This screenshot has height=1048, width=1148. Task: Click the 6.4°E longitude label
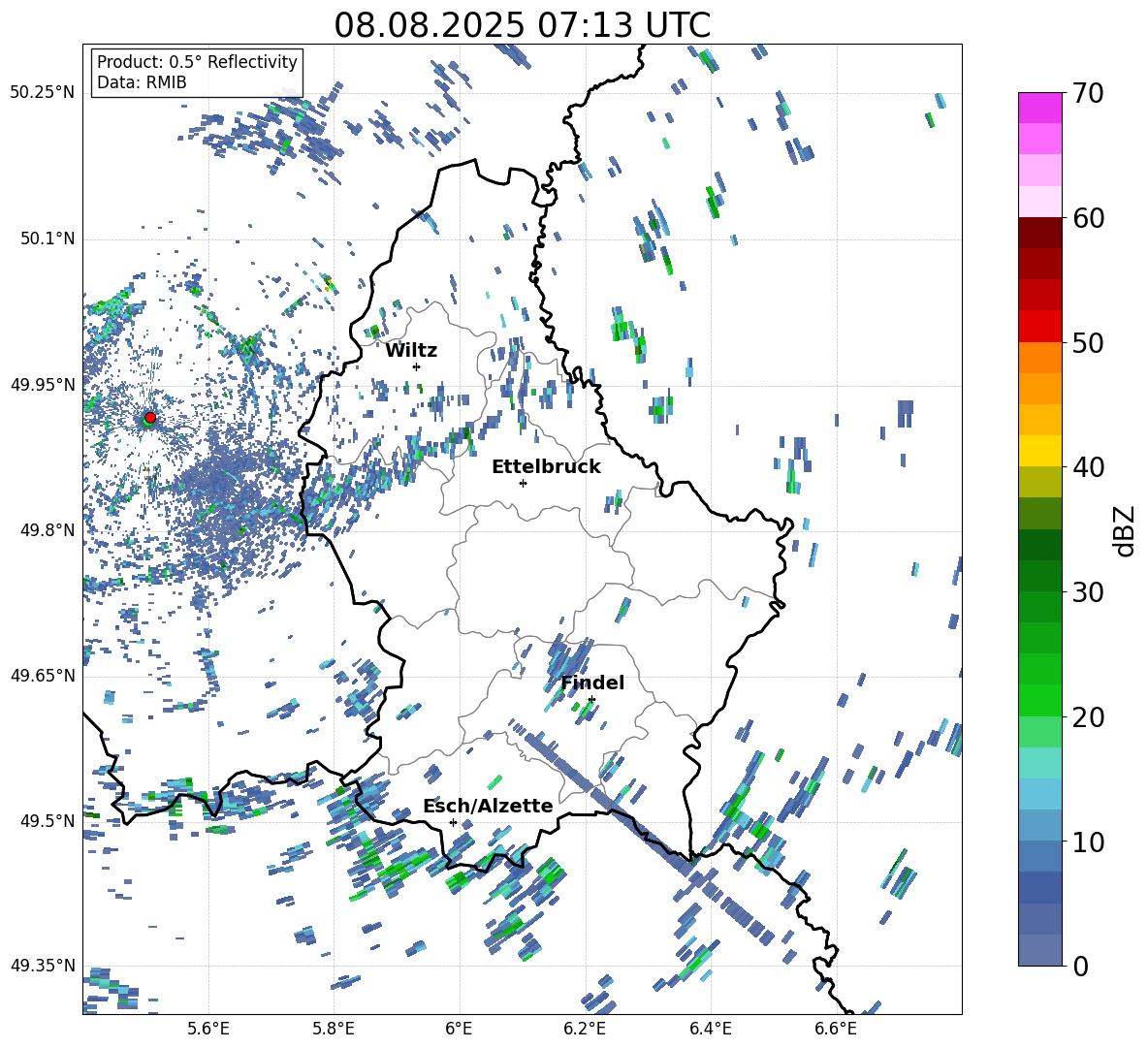(x=710, y=1029)
